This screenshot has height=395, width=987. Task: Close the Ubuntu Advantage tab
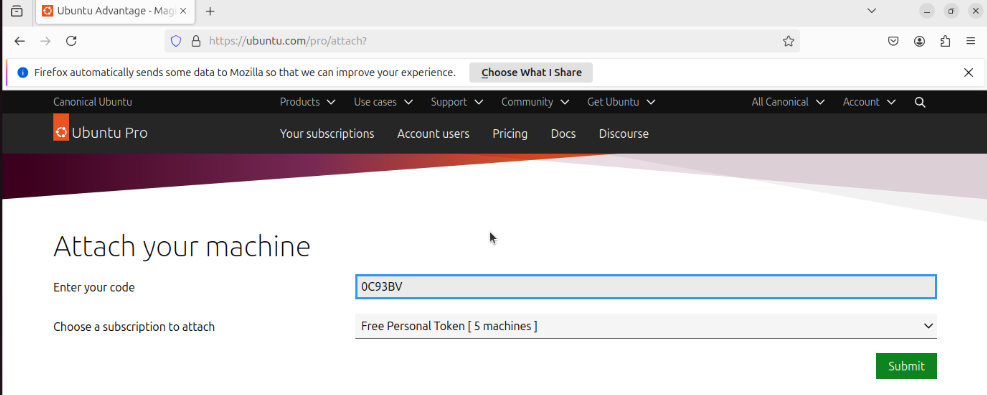pyautogui.click(x=183, y=11)
